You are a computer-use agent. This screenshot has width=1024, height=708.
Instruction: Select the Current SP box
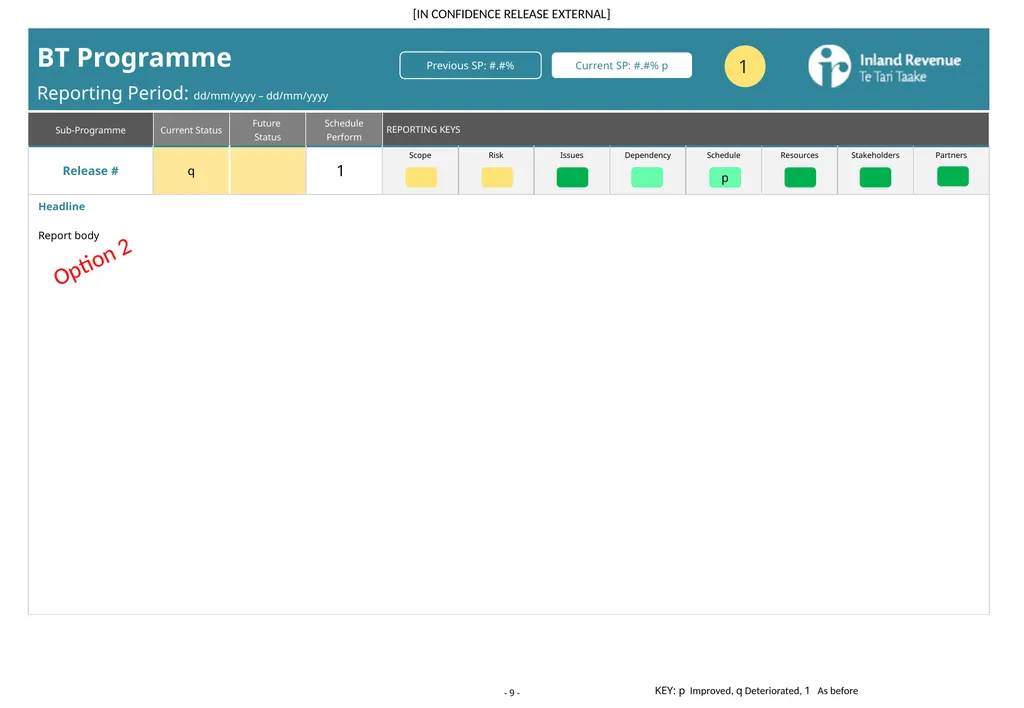pyautogui.click(x=622, y=65)
